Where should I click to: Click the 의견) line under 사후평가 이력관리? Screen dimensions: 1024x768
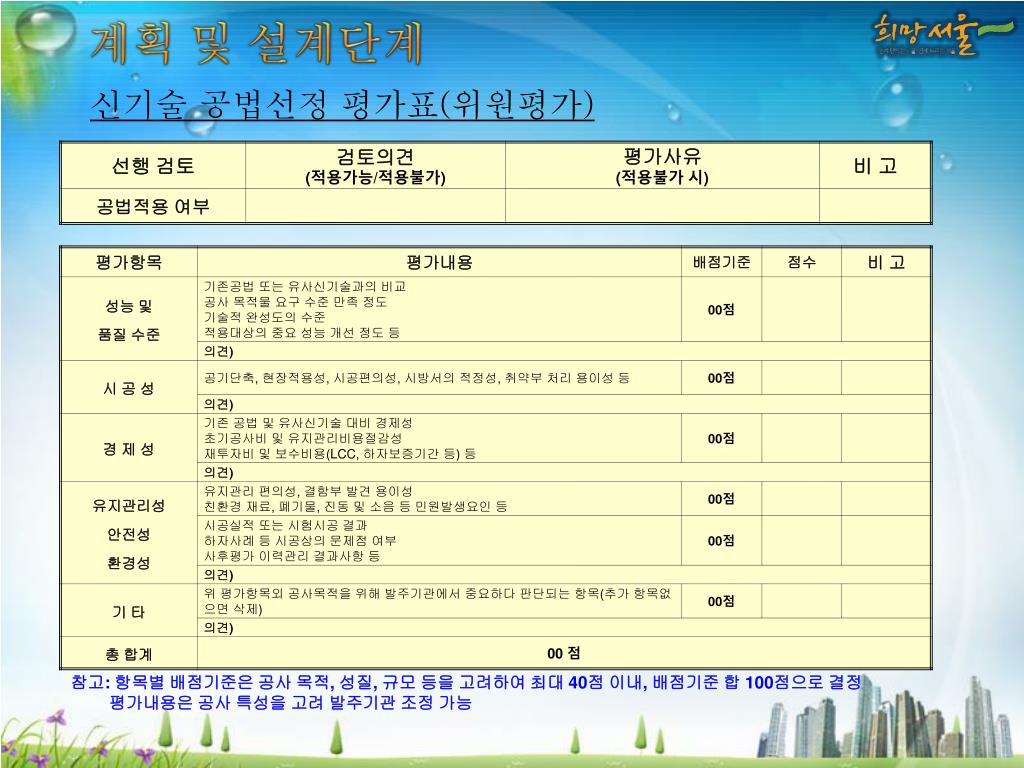point(564,575)
